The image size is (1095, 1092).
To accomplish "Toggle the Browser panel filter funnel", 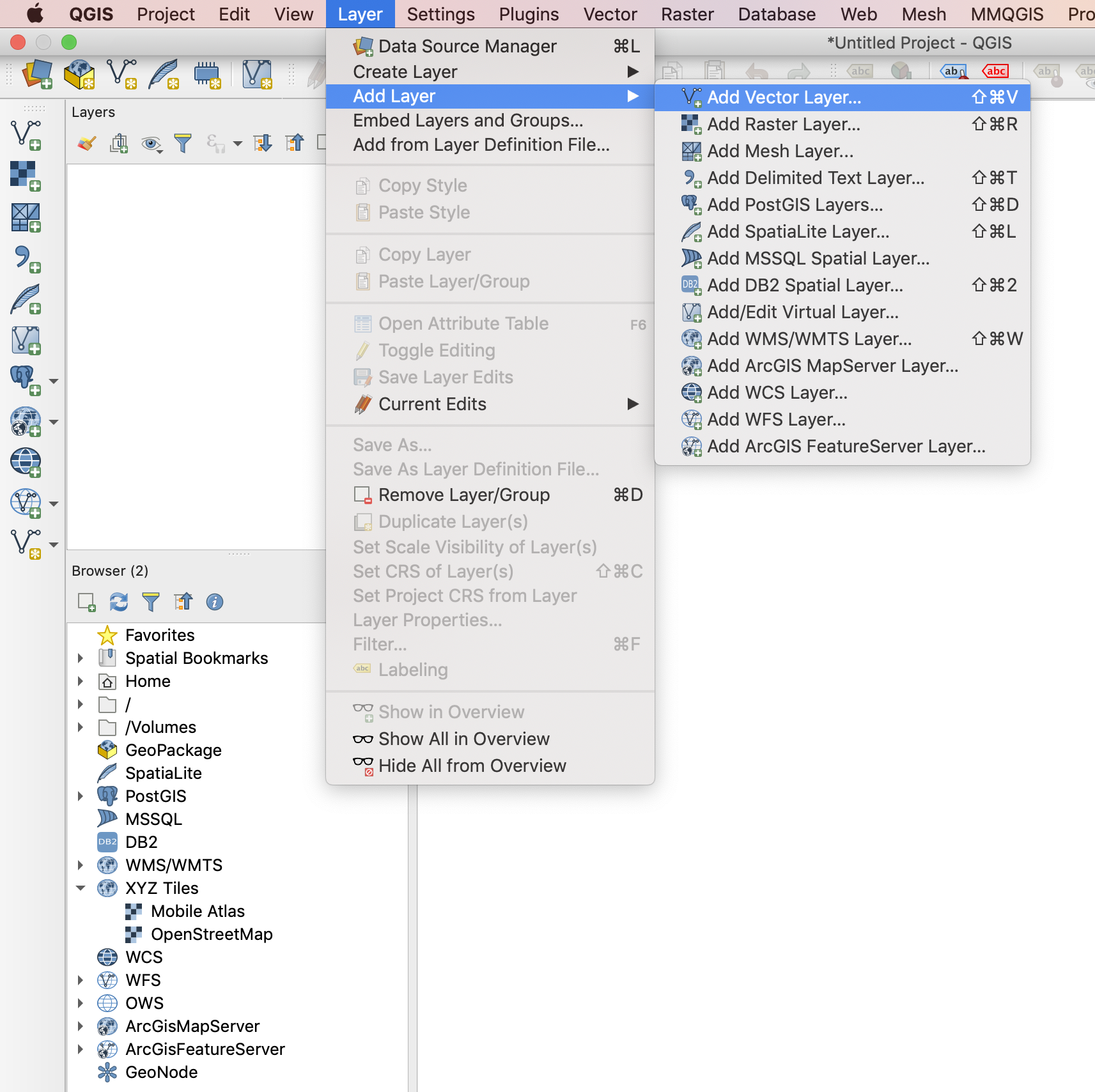I will click(151, 602).
